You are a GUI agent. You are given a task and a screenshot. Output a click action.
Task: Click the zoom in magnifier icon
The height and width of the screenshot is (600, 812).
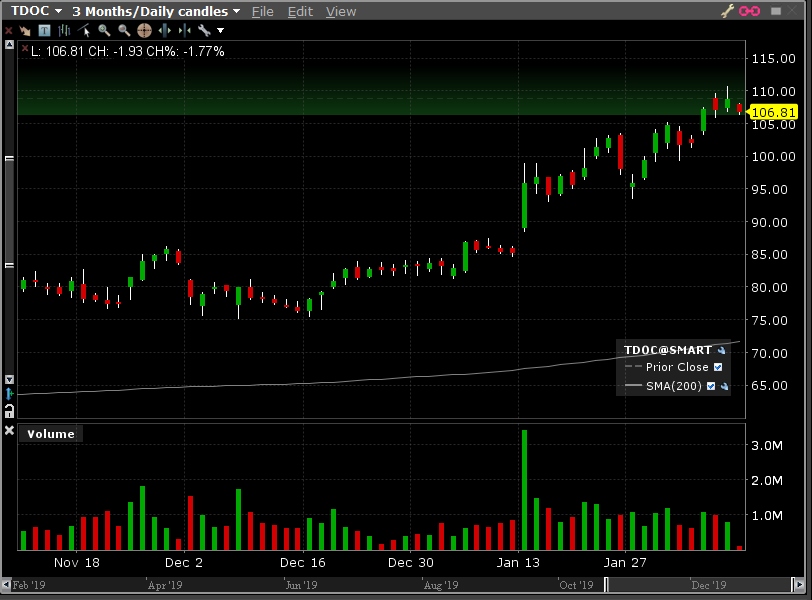[x=104, y=30]
